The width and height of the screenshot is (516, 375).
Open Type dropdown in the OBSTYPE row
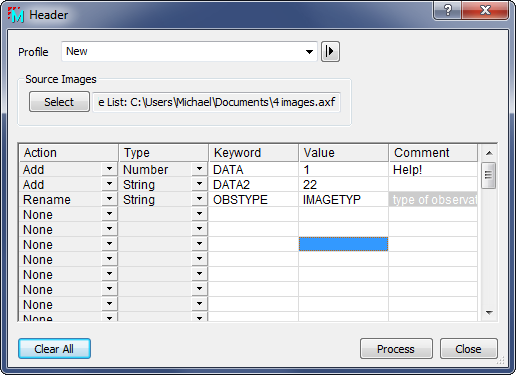[199, 199]
